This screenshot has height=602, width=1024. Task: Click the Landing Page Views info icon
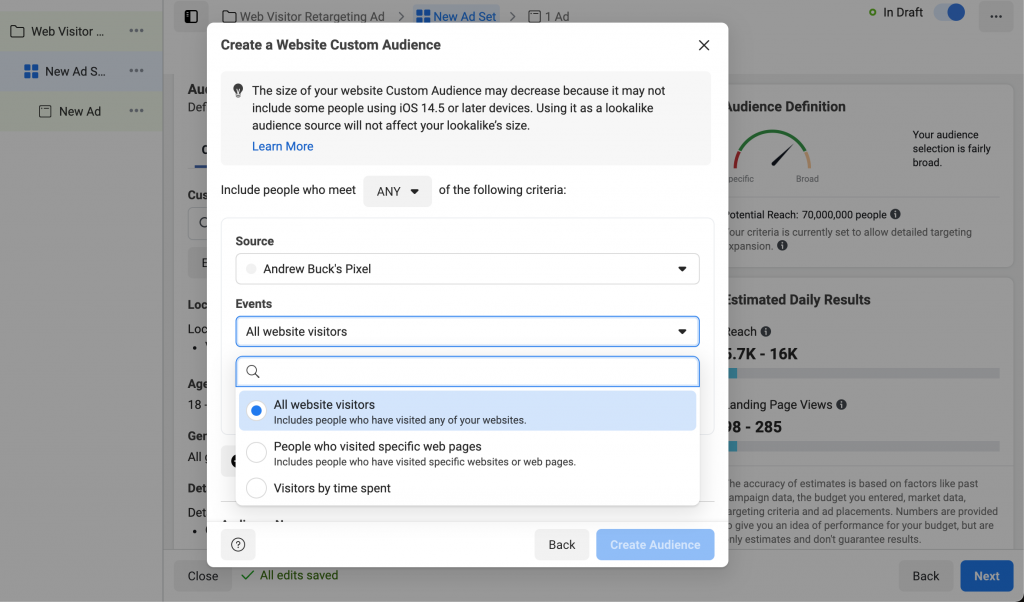[841, 404]
